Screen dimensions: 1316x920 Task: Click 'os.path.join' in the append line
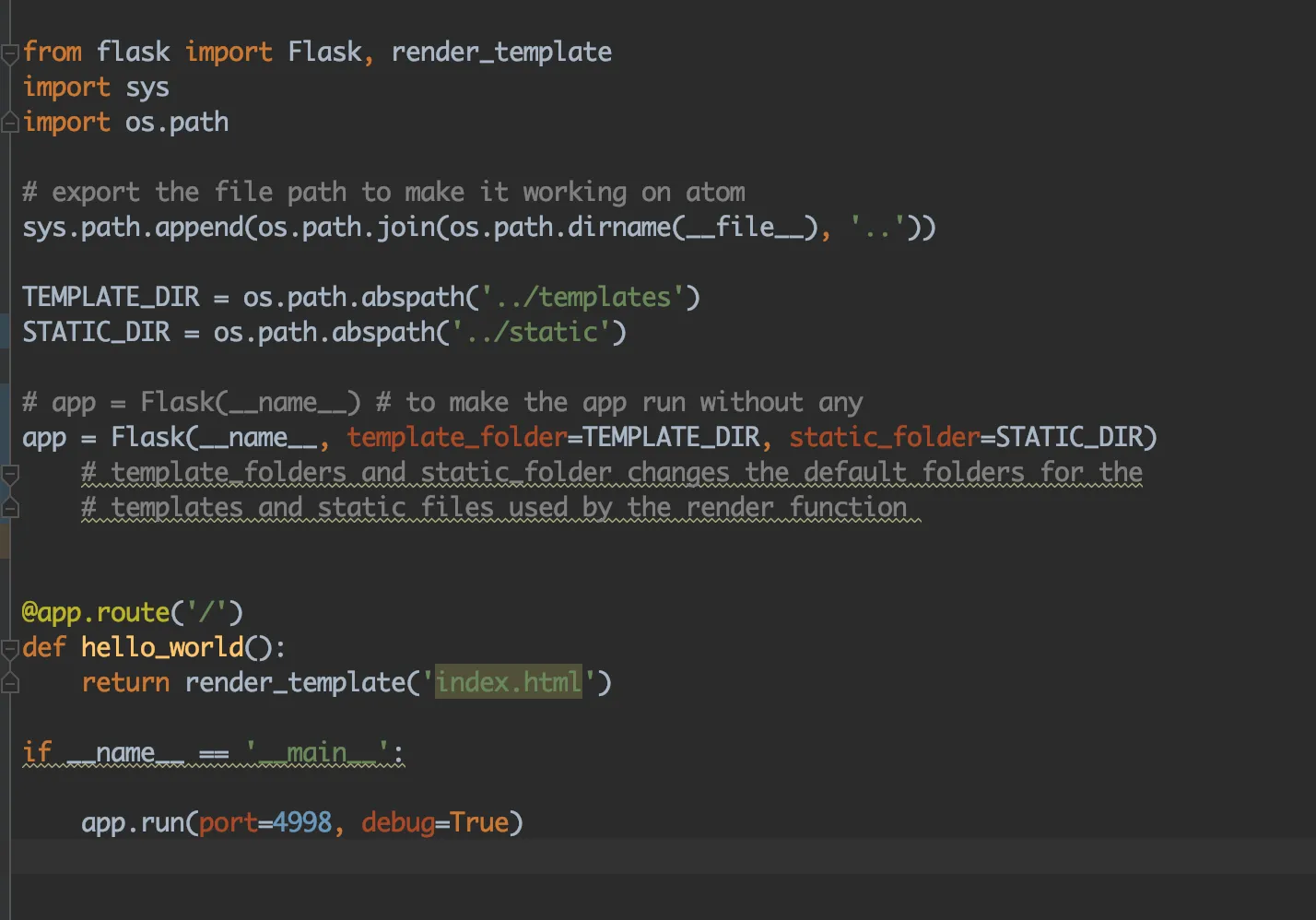click(347, 227)
